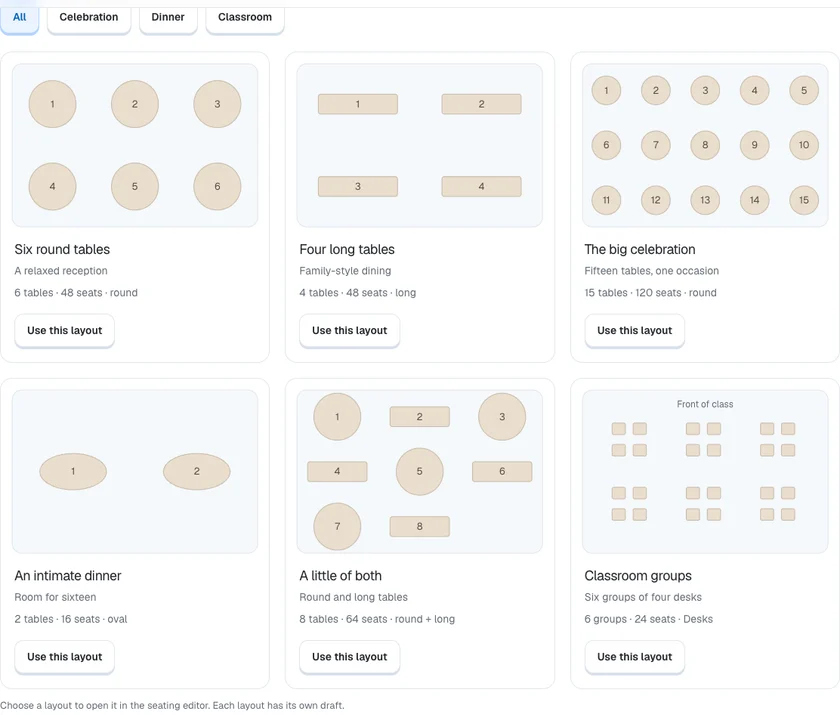Click the 'Room for sixteen' subtitle

coord(55,597)
